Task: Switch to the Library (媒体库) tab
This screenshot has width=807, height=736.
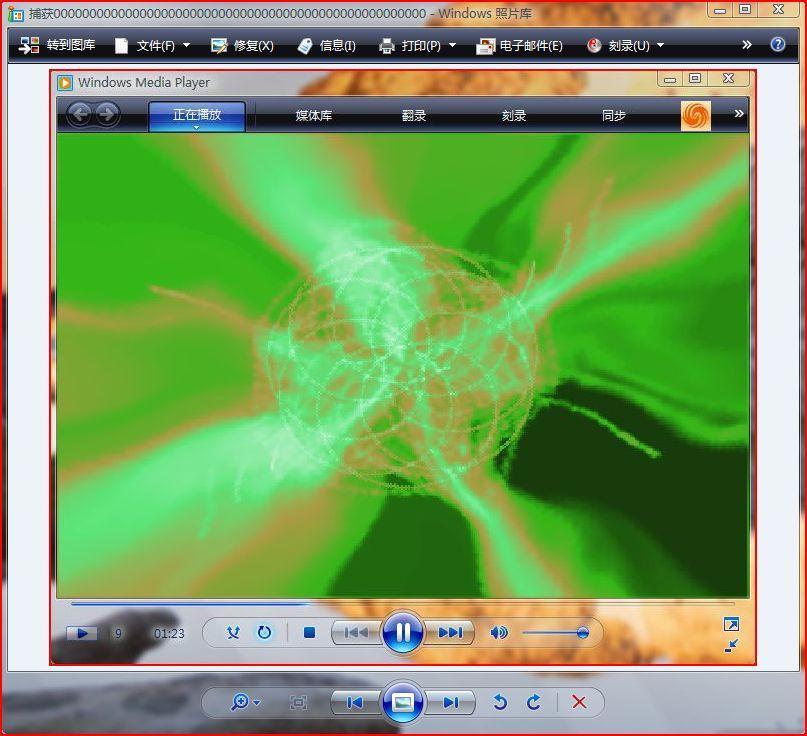Action: click(x=313, y=116)
